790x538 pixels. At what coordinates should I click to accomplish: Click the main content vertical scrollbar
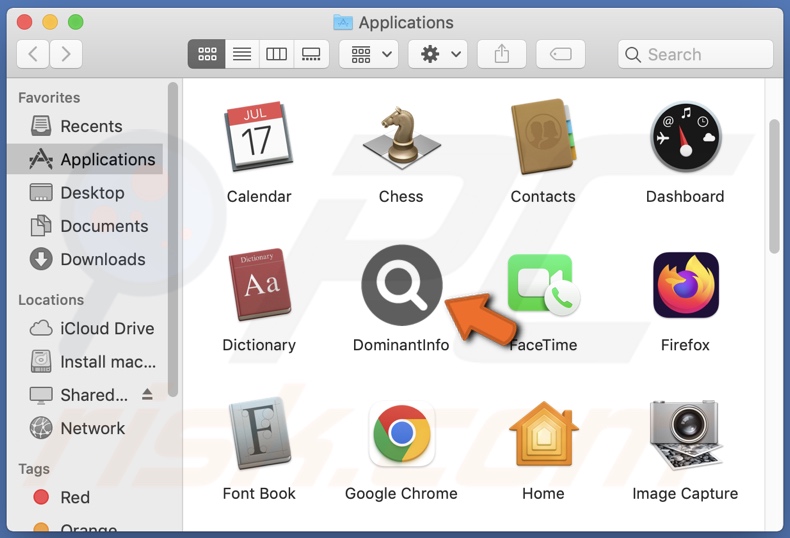[774, 186]
